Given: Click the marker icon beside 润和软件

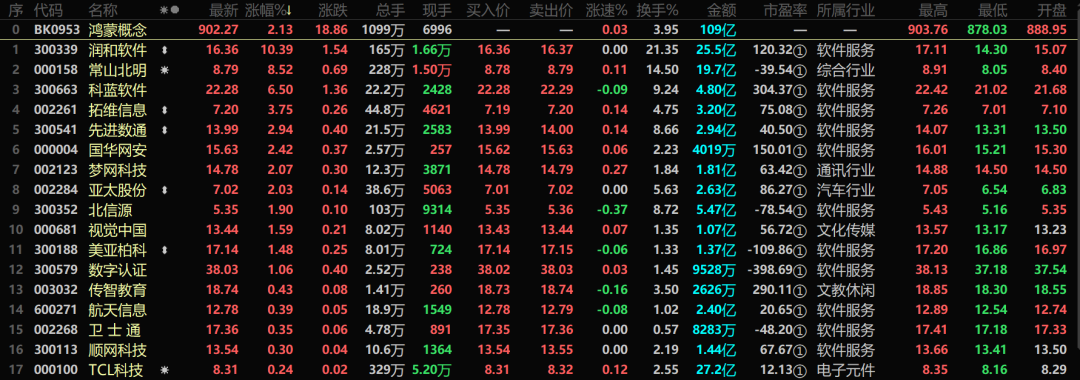Looking at the screenshot, I should (164, 50).
